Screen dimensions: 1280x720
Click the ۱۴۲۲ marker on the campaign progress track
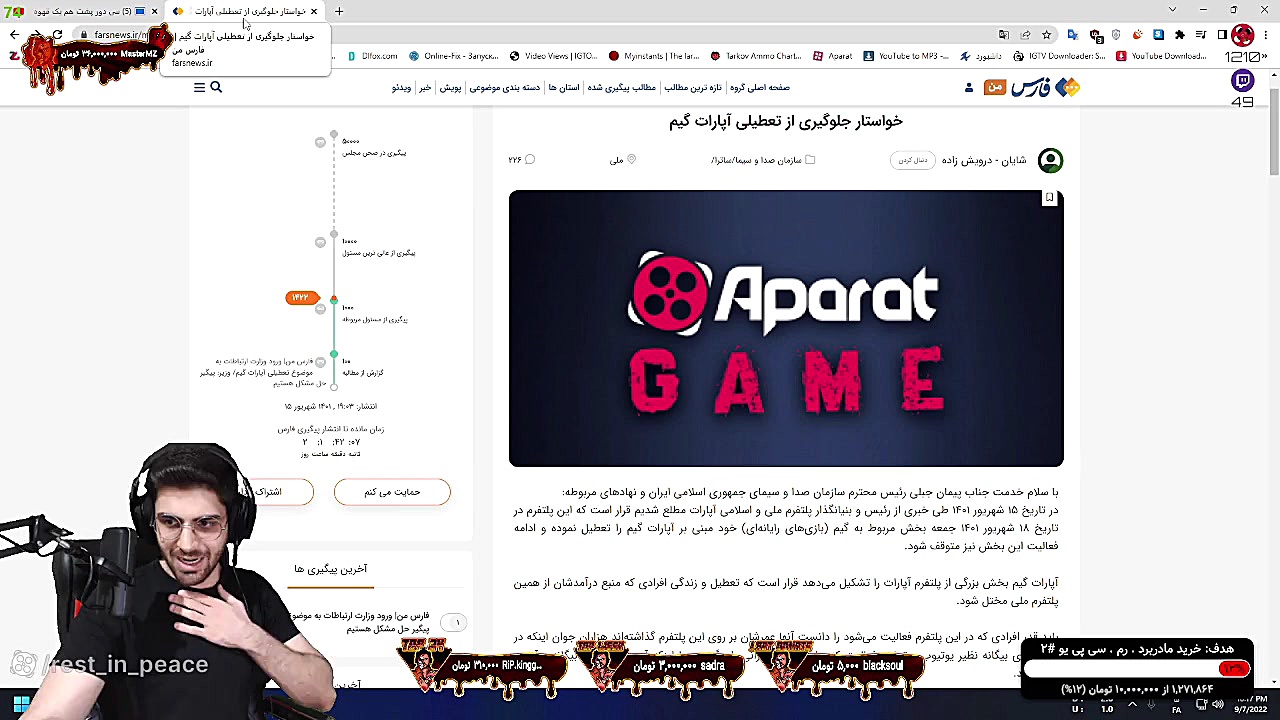[x=302, y=297]
